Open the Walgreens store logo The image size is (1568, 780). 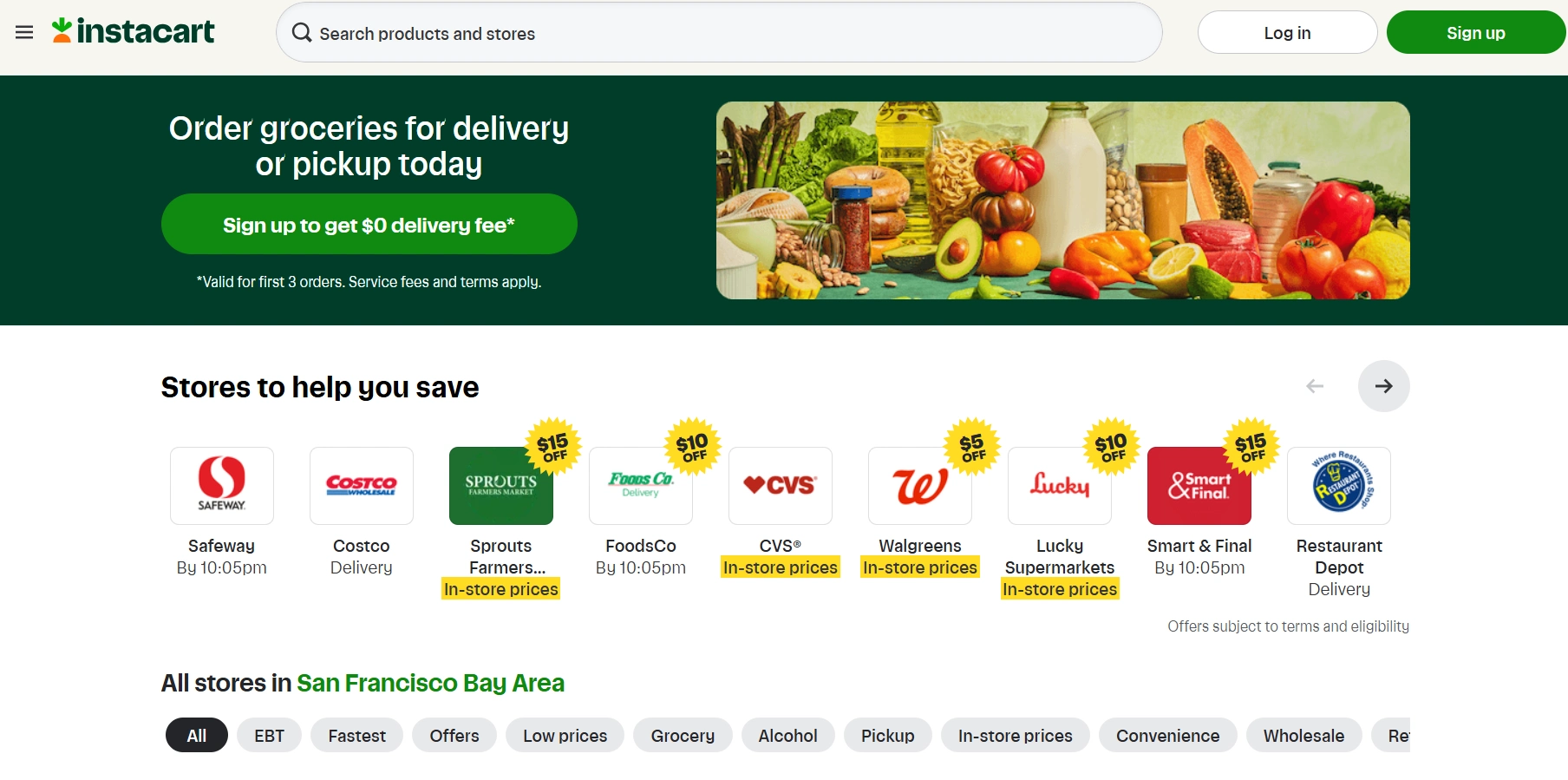920,486
